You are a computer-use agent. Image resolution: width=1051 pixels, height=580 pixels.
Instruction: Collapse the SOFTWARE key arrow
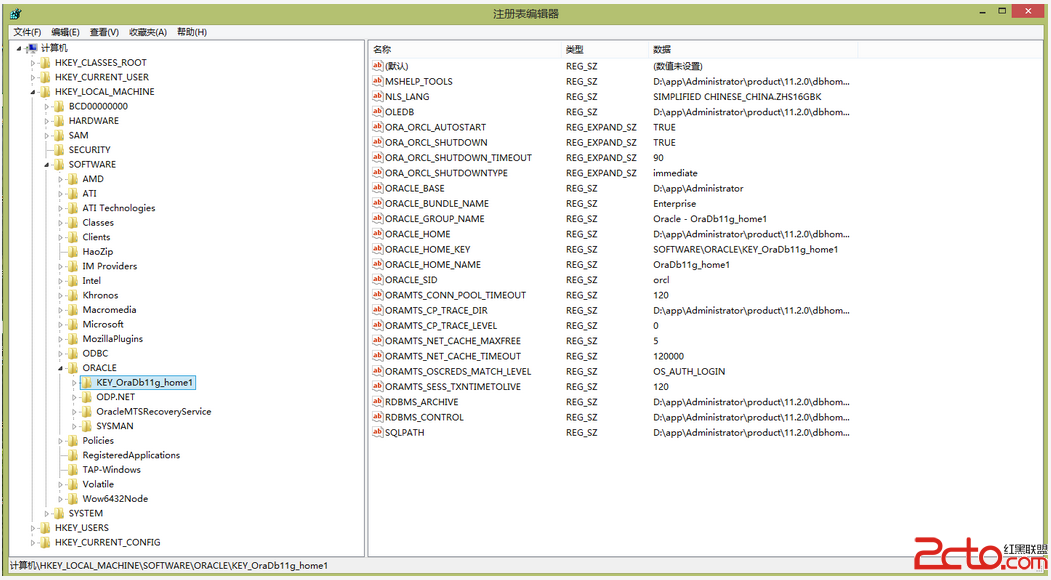point(47,165)
